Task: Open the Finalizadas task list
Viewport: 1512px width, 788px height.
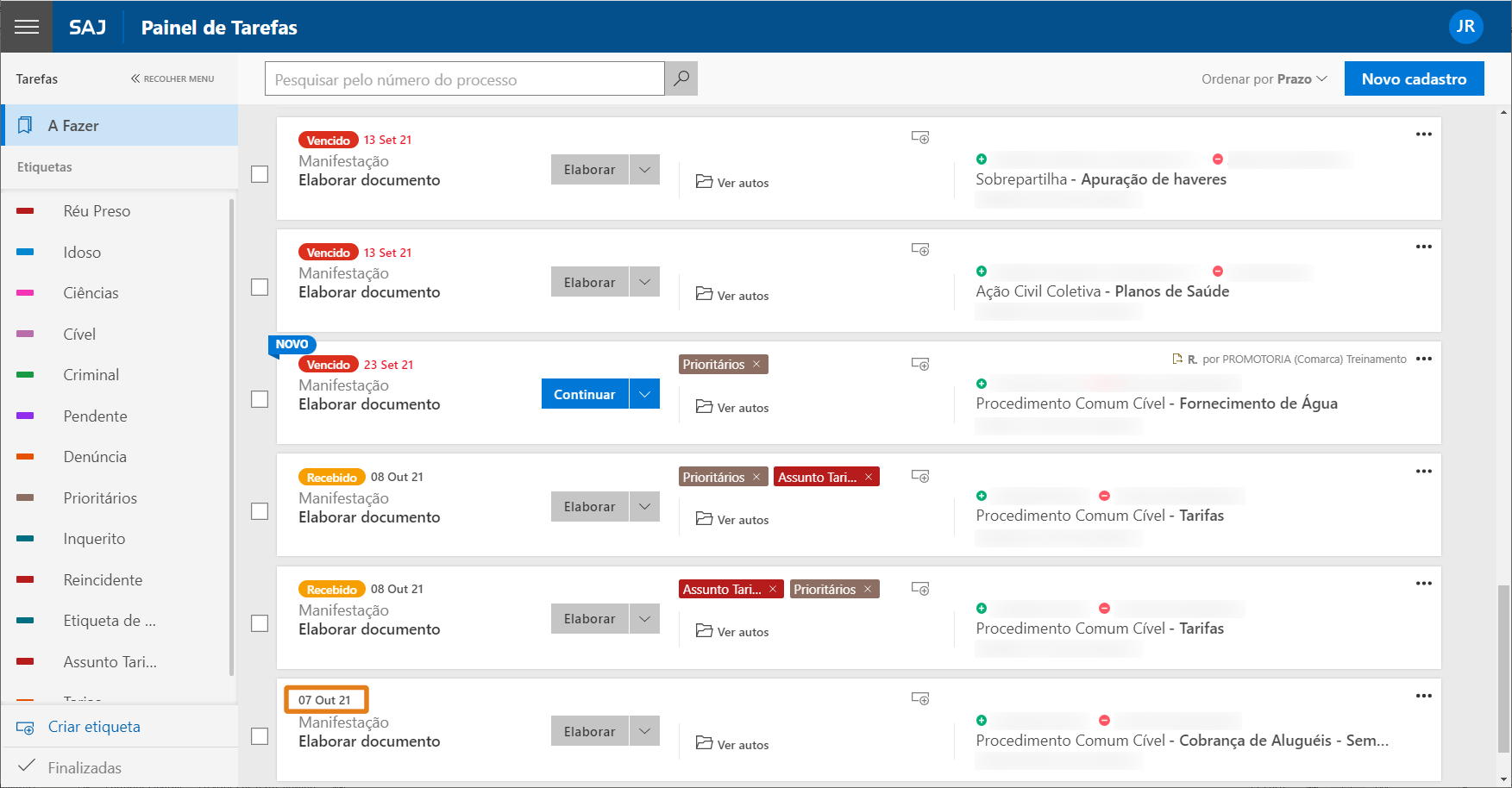Action: click(x=85, y=767)
